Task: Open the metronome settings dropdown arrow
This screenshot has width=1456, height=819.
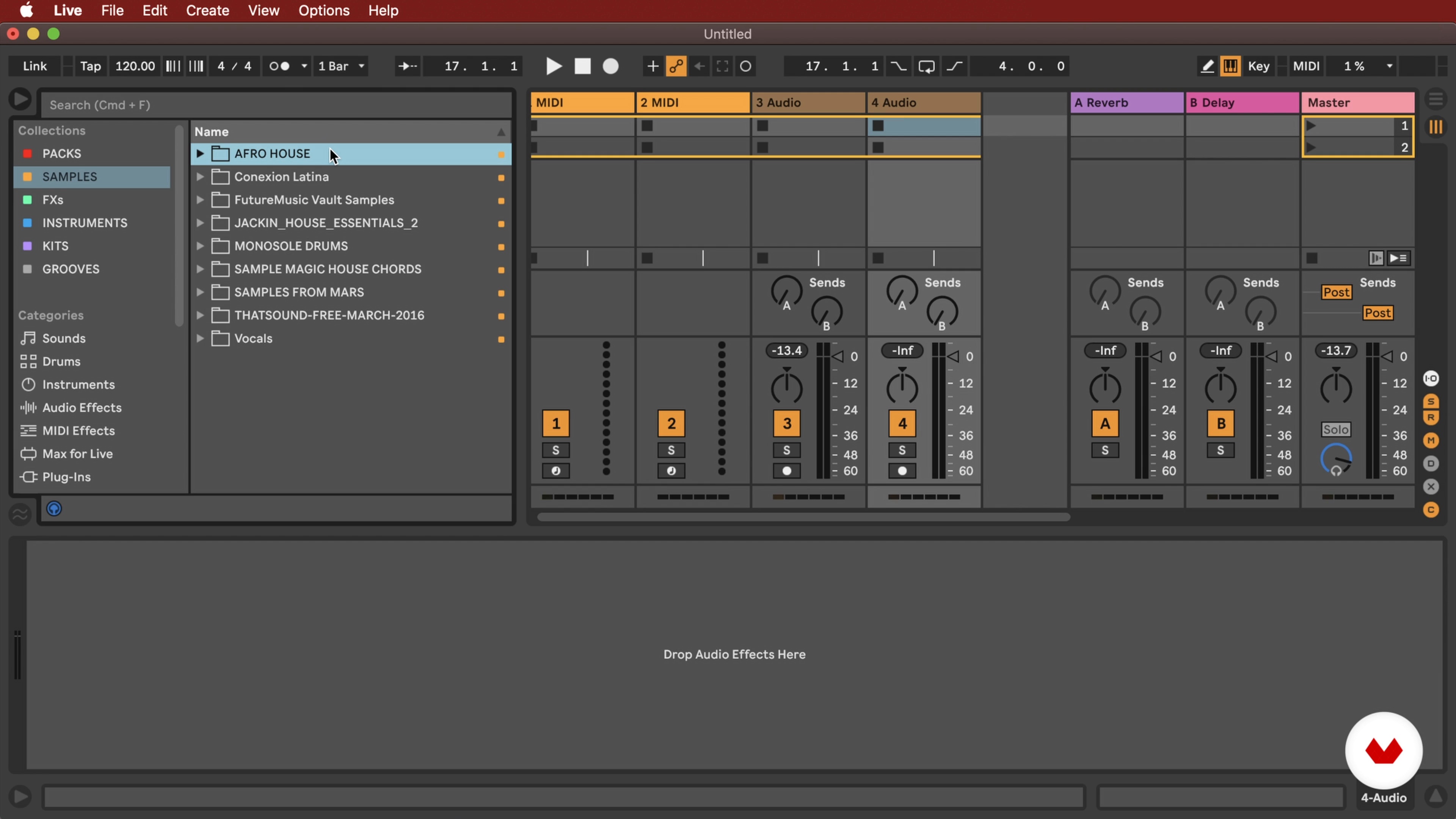Action: 304,66
